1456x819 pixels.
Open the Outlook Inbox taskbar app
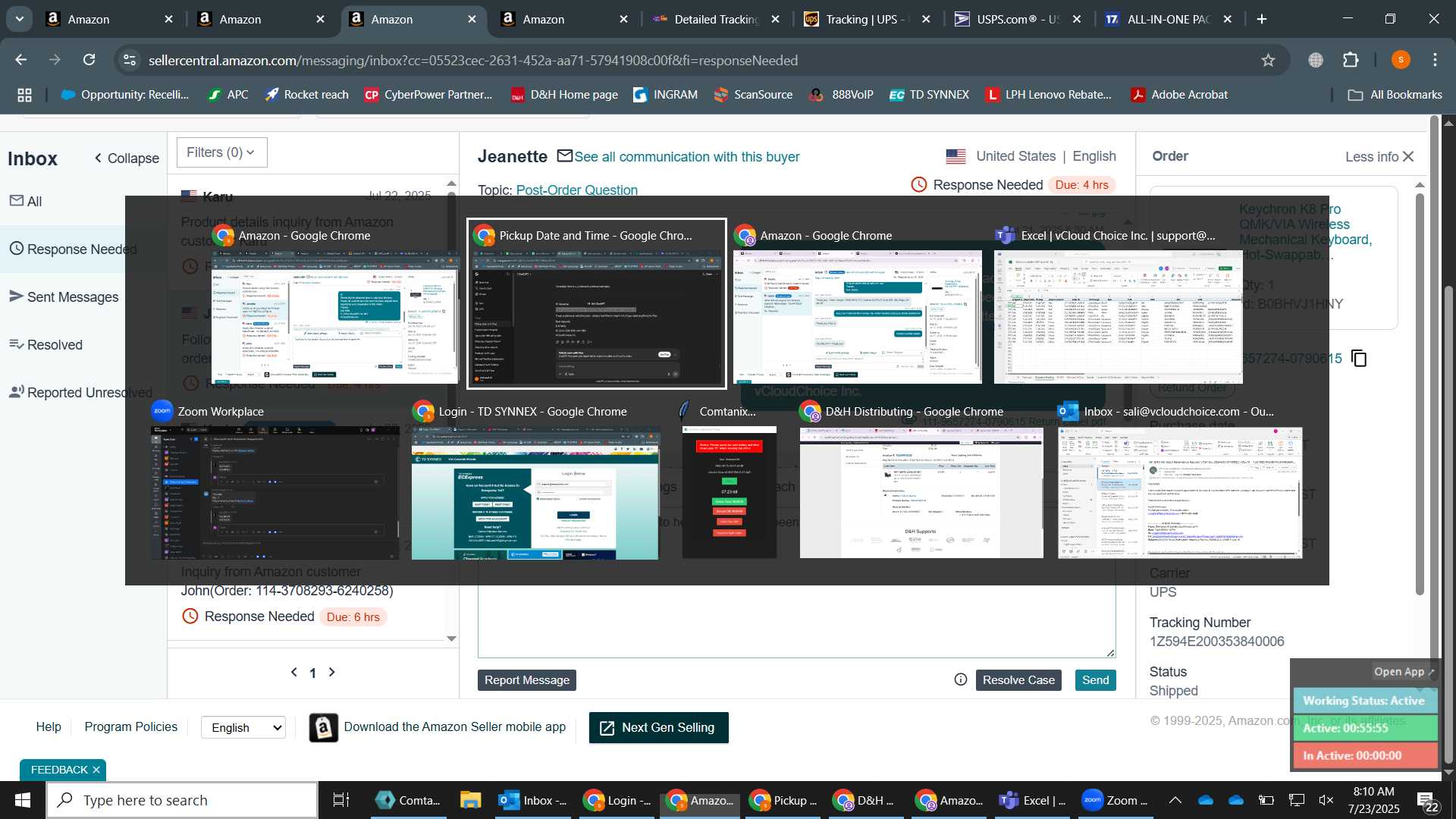pos(533,800)
